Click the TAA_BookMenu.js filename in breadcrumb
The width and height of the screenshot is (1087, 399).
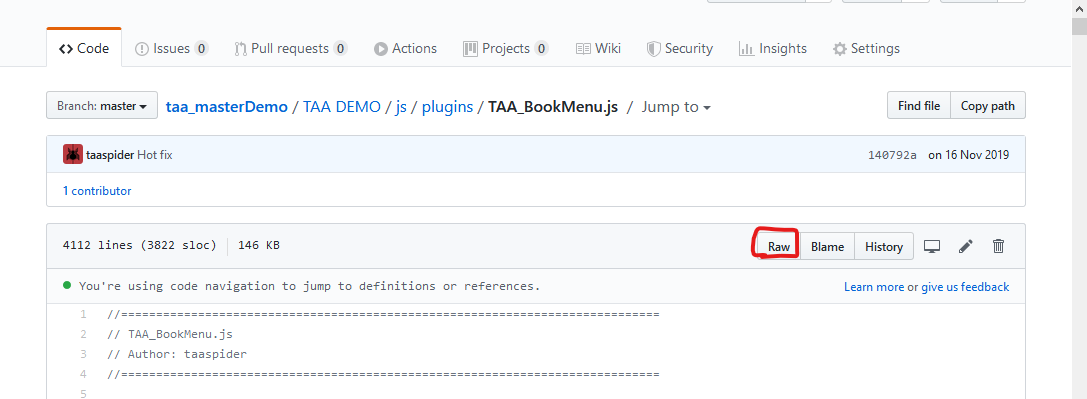coord(553,107)
